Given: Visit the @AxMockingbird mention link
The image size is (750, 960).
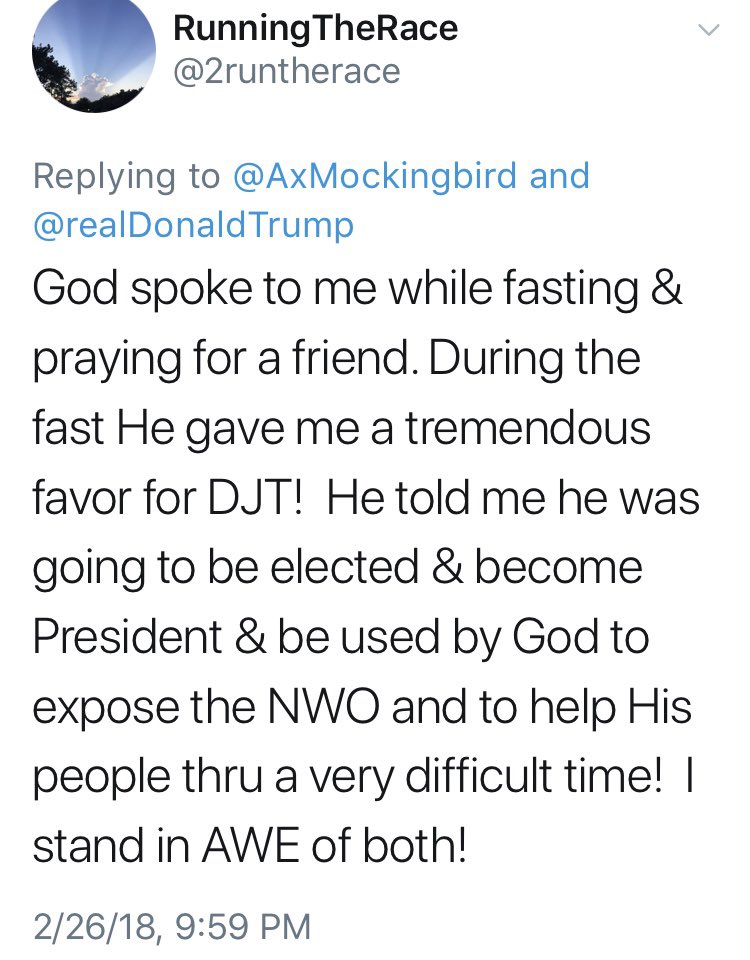Looking at the screenshot, I should coord(375,176).
